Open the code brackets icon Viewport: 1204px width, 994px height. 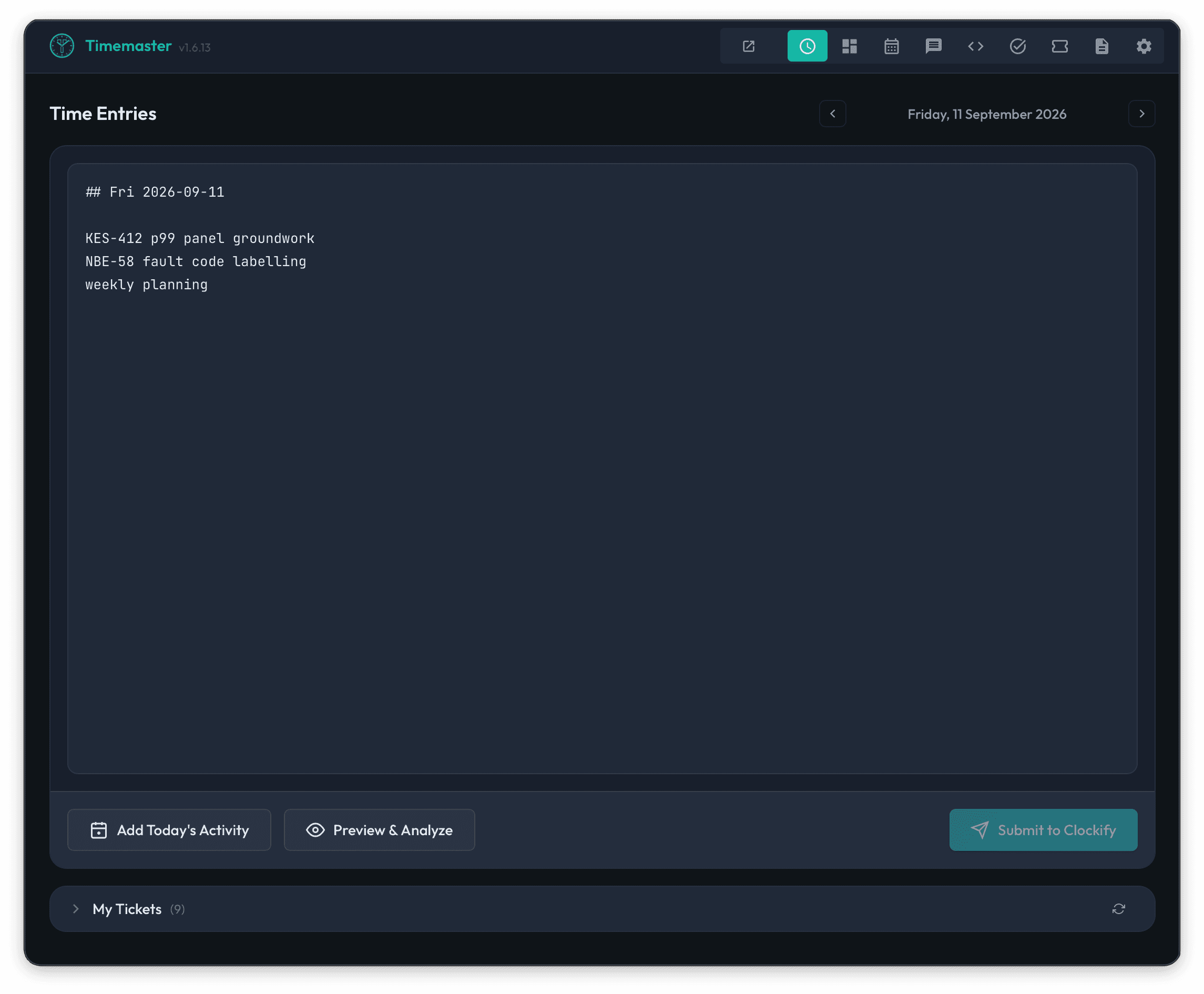pos(976,46)
